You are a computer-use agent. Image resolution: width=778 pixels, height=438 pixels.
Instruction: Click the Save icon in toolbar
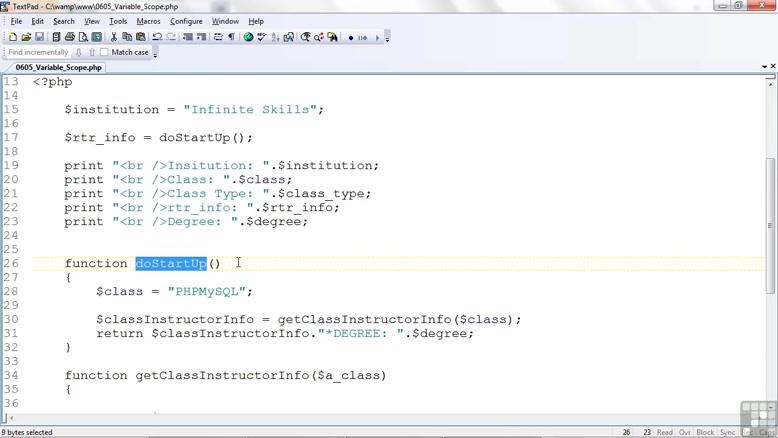39,37
